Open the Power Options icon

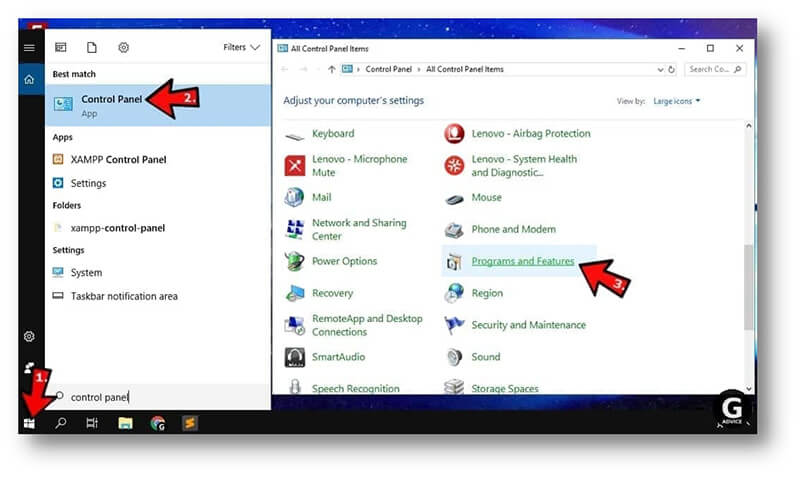(x=294, y=261)
